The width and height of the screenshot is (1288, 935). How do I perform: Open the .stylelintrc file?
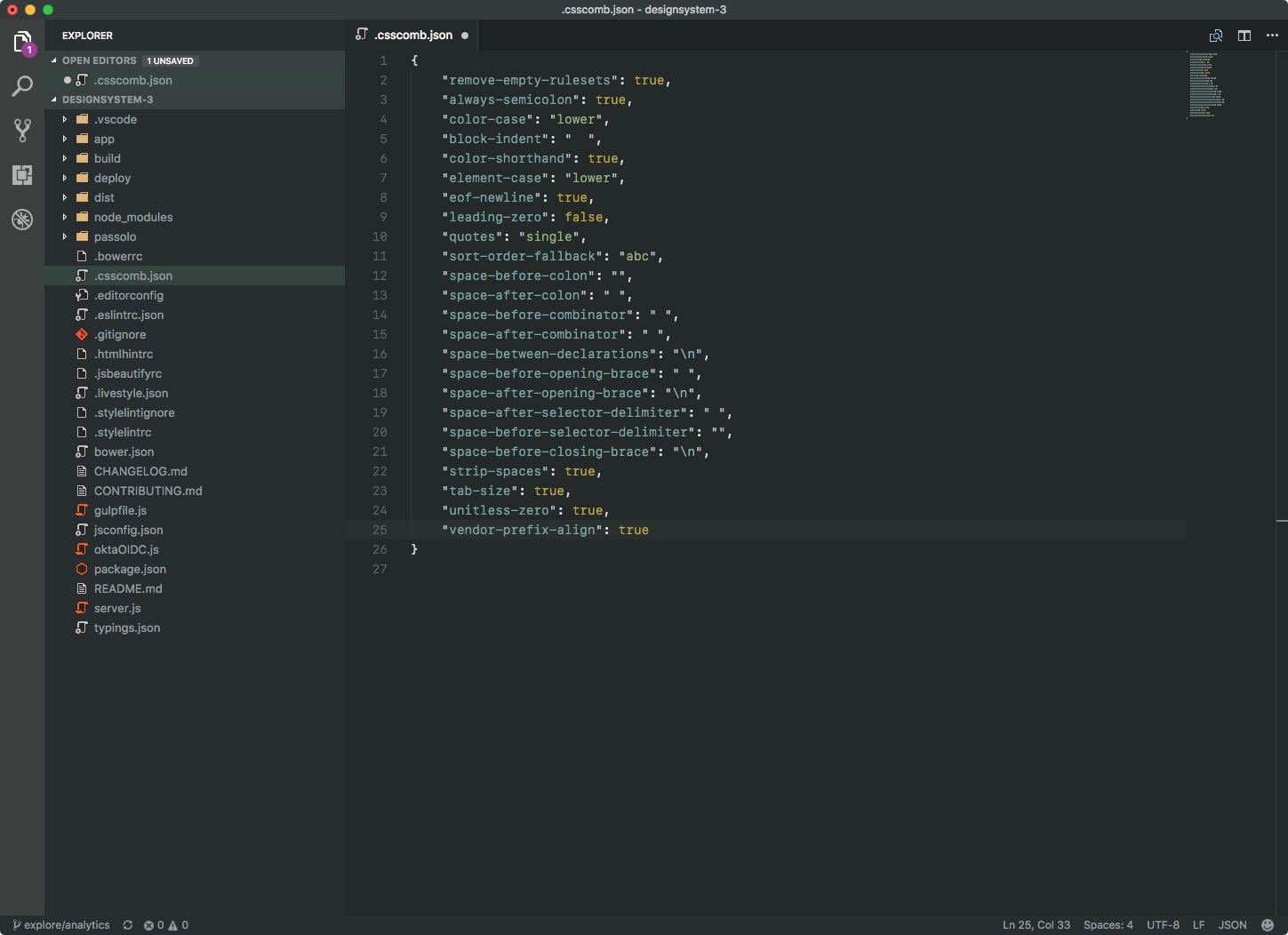(x=195, y=432)
